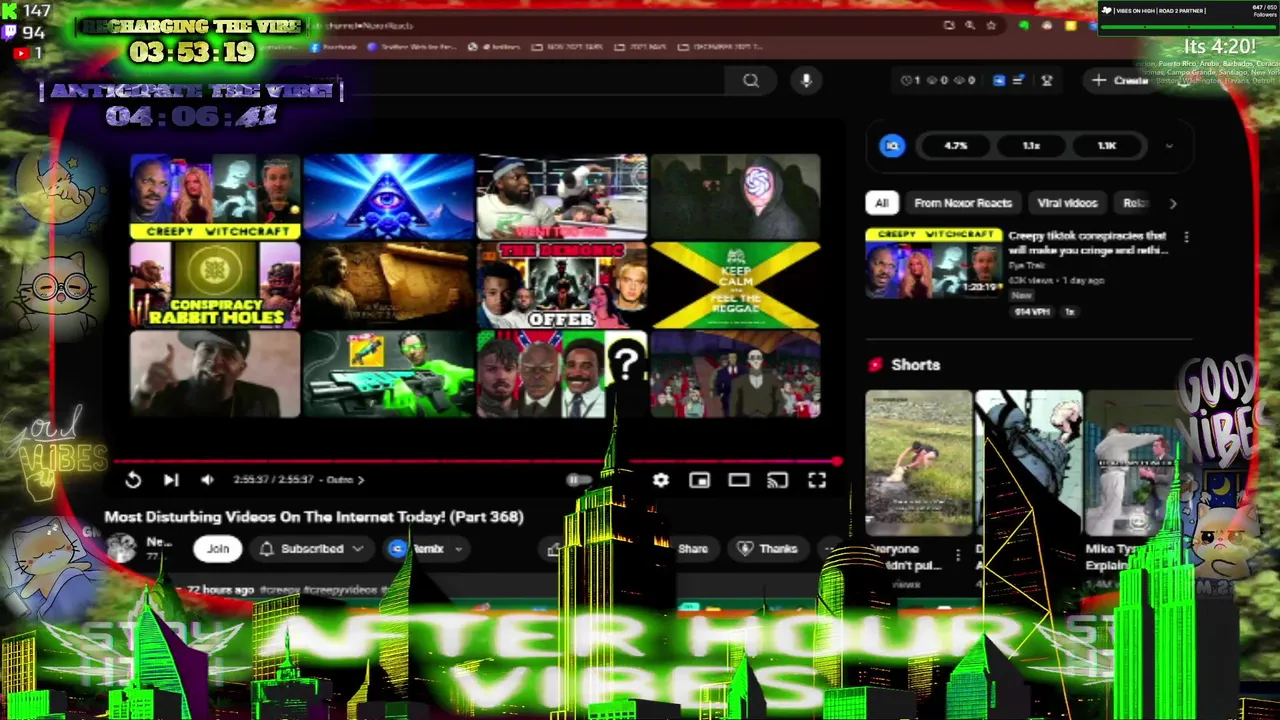Replay the video with the replay icon

(133, 480)
